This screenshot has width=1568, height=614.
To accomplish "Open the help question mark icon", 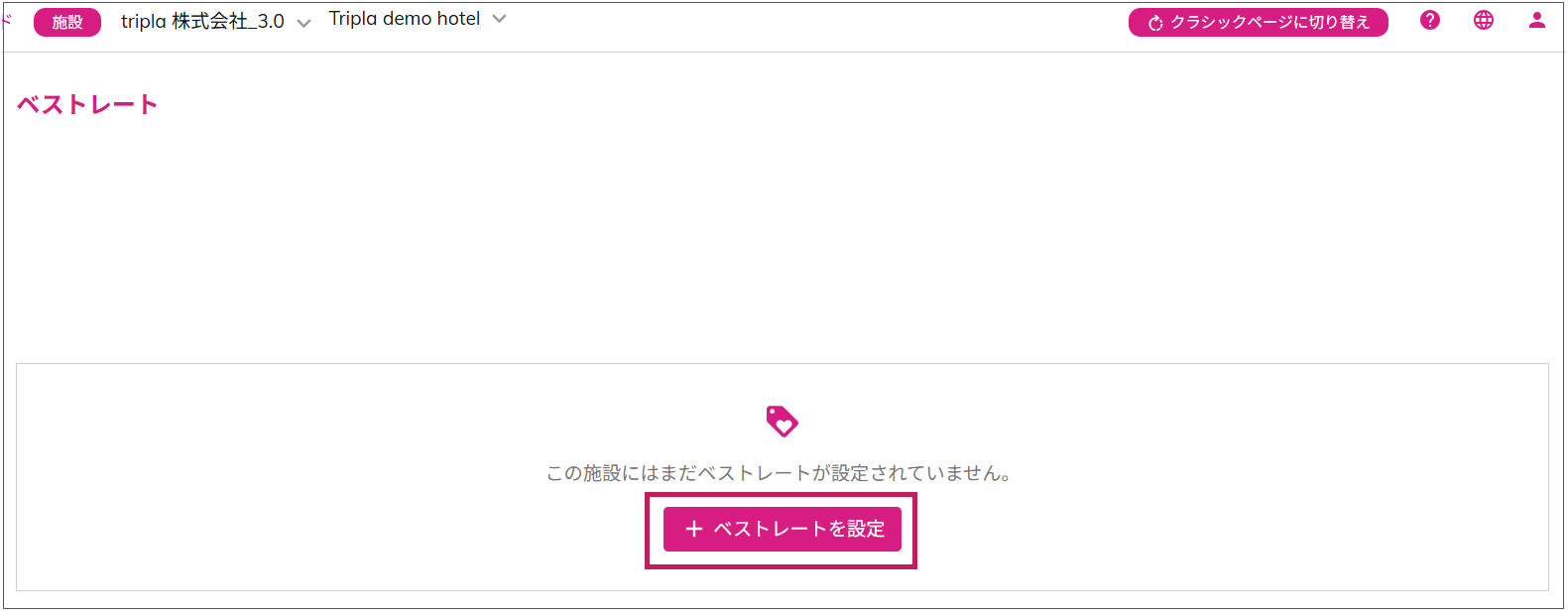I will click(1429, 20).
